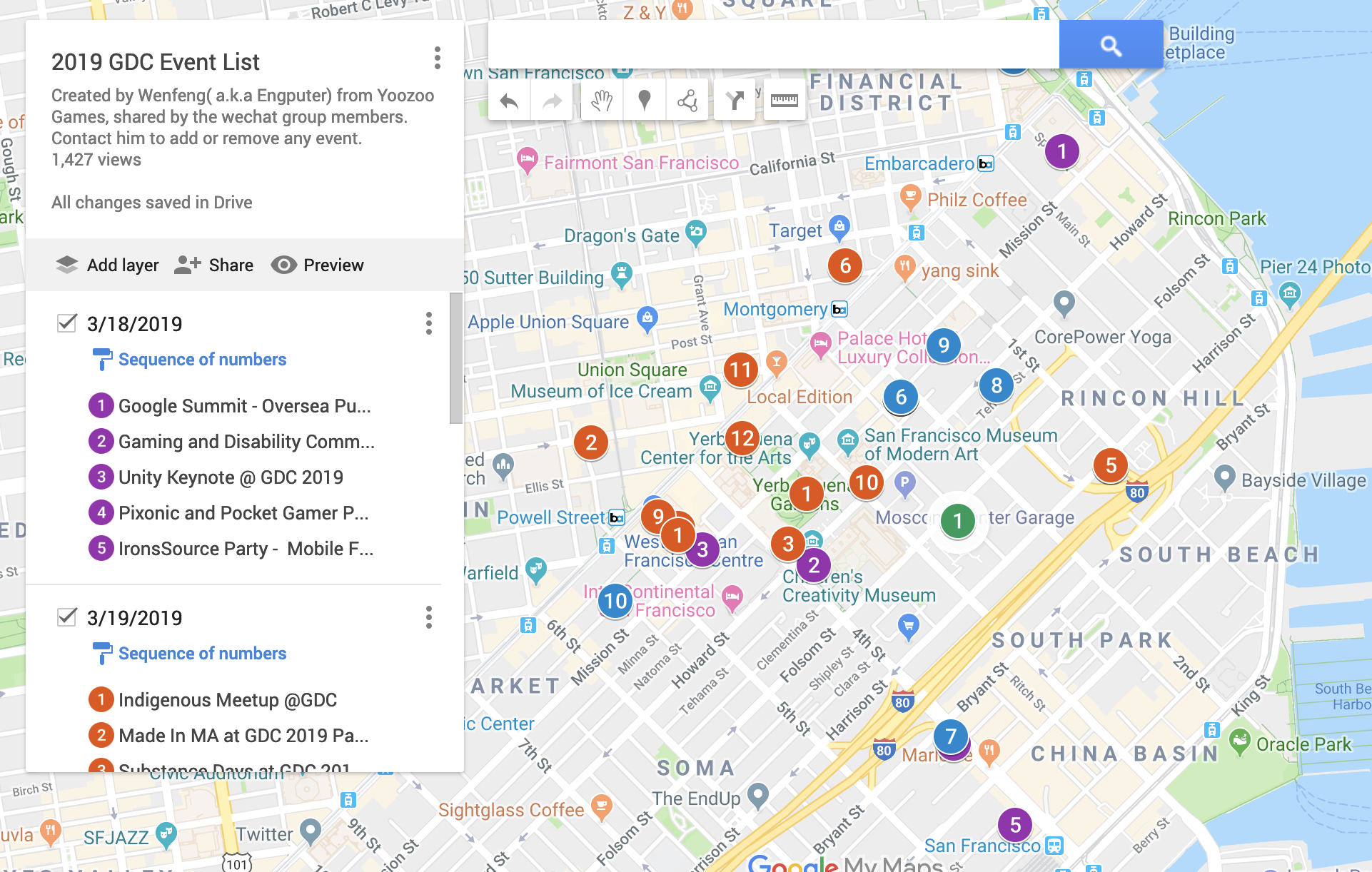Select Made In MA at GDC 2019 item
1372x872 pixels.
tap(228, 736)
